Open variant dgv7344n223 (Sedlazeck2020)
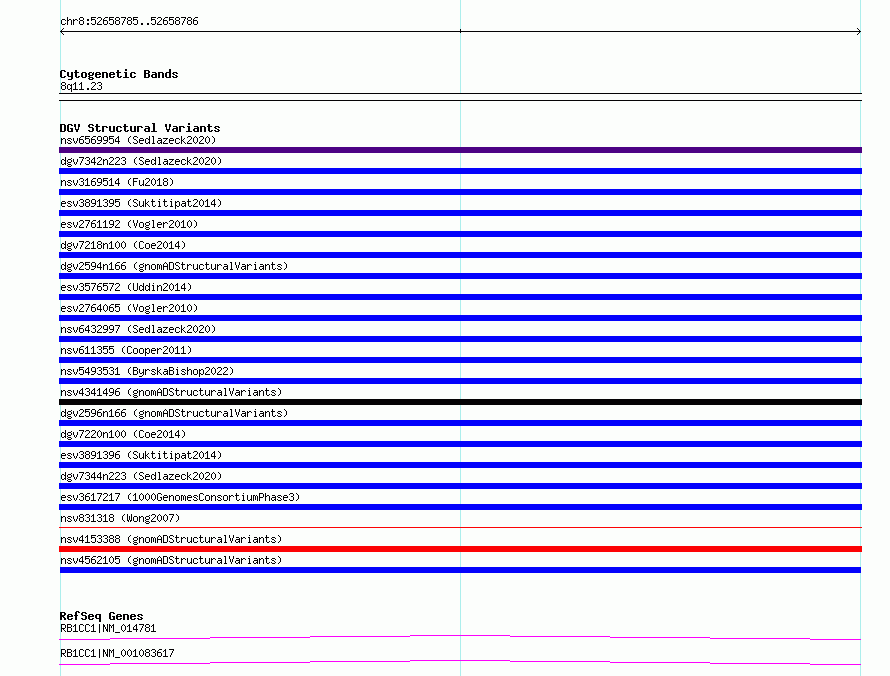 [x=141, y=476]
